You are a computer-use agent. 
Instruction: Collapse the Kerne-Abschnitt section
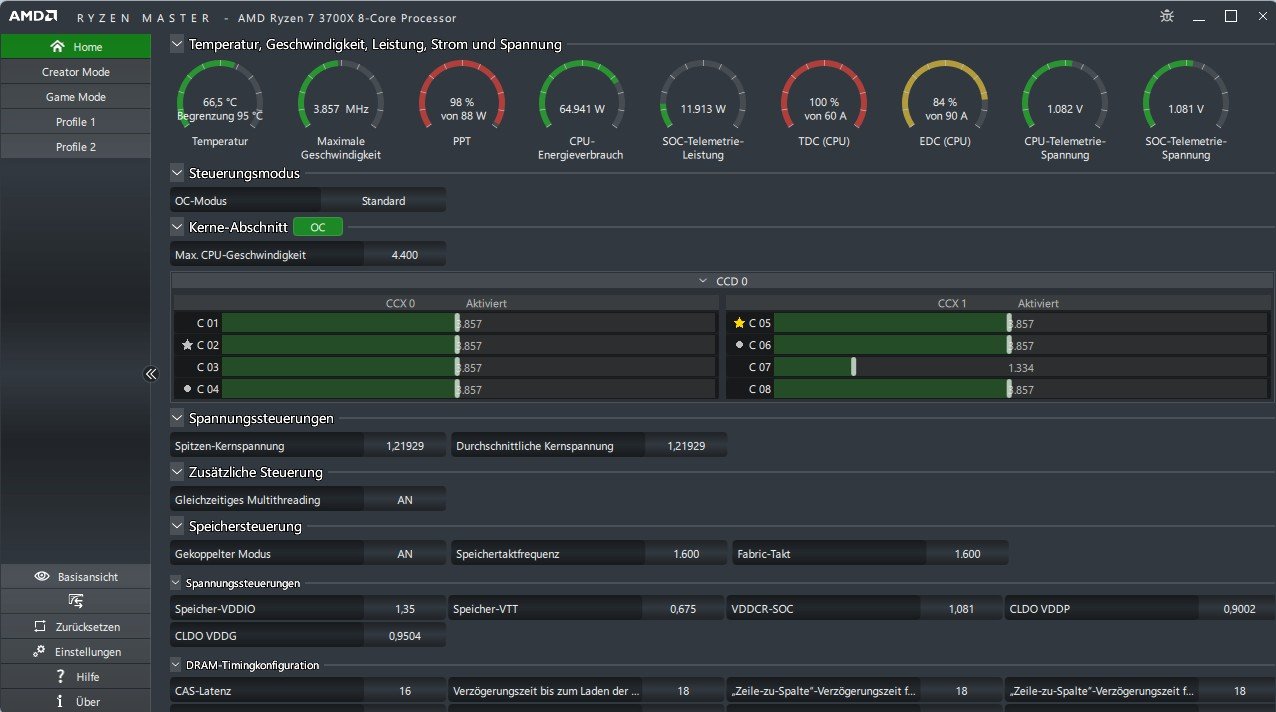(177, 227)
